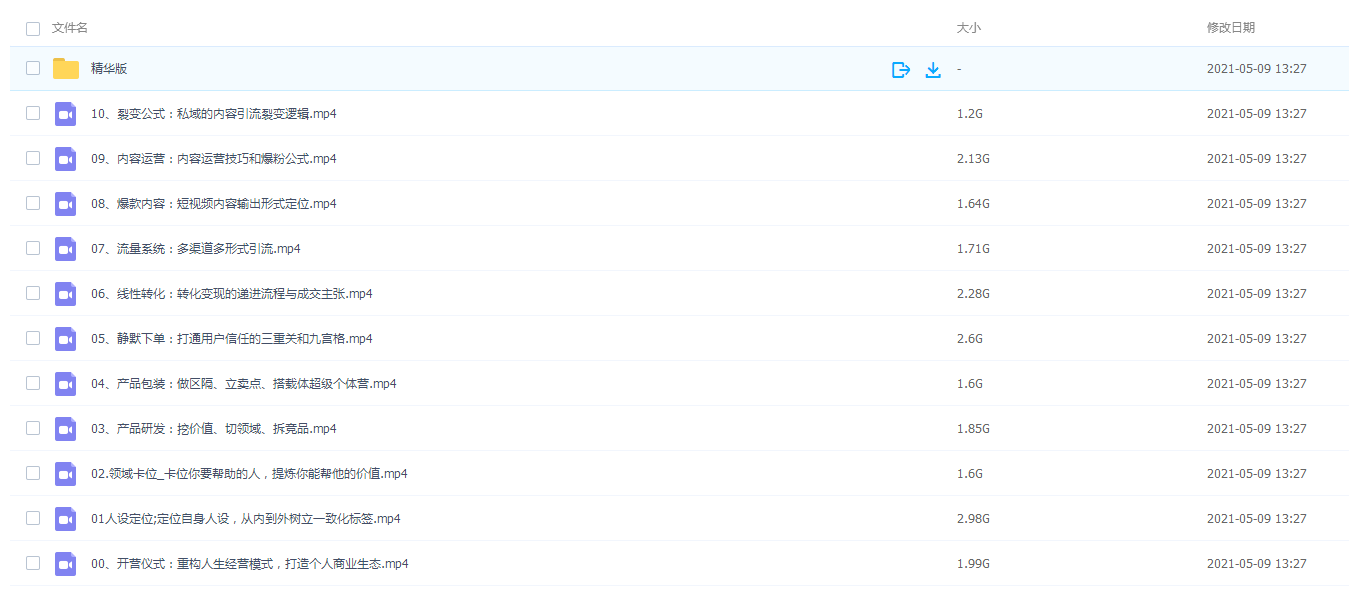
Task: Check the box for 06、线性转化 file
Action: click(x=33, y=293)
